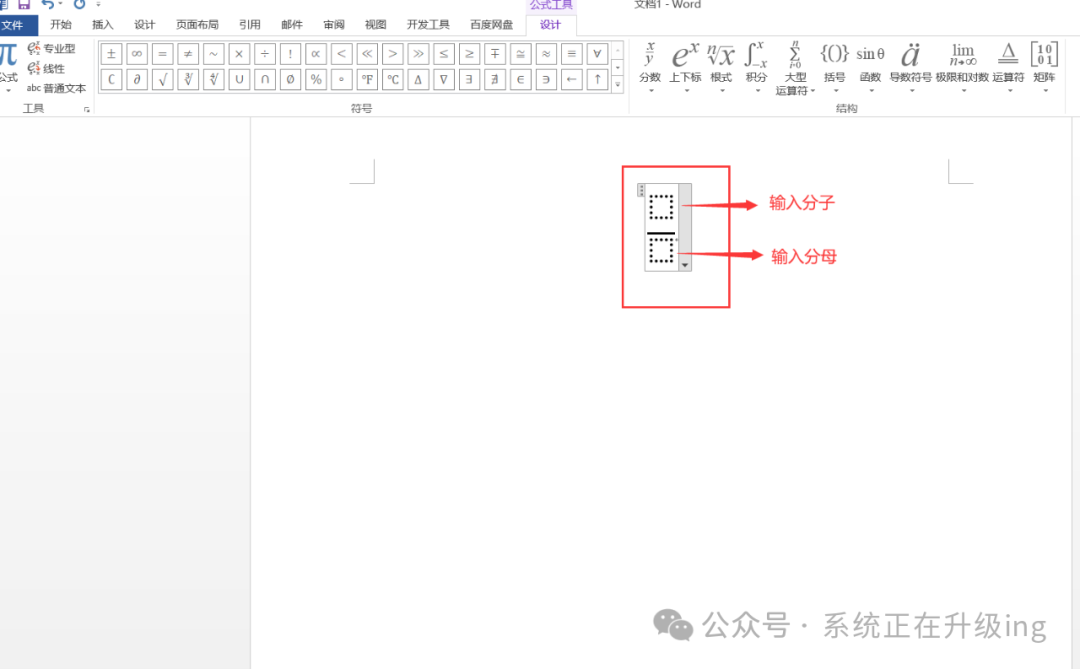Insert the left arrow ← symbol
The width and height of the screenshot is (1080, 669).
pyautogui.click(x=572, y=79)
